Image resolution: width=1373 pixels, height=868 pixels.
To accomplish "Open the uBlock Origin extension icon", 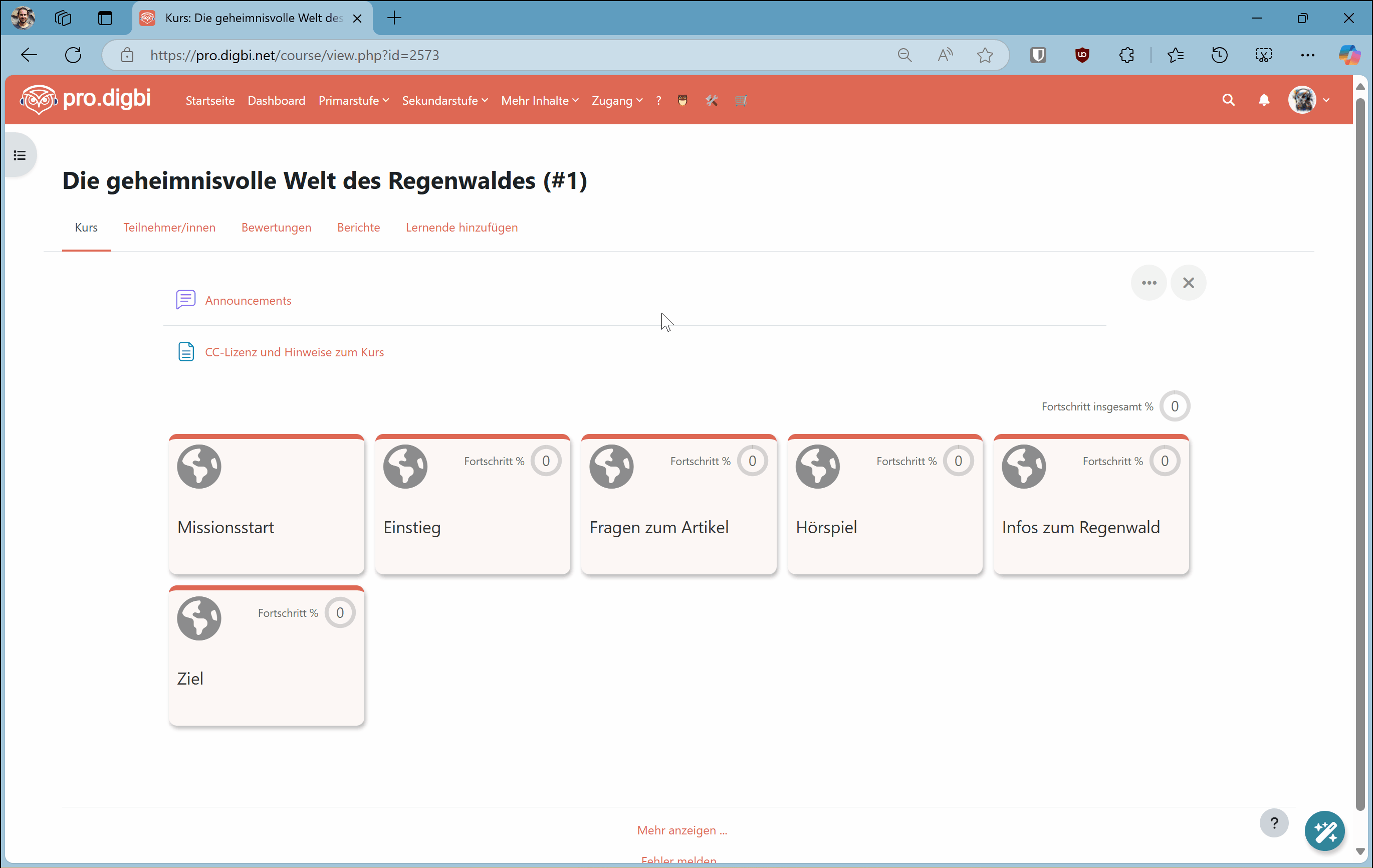I will [1082, 55].
